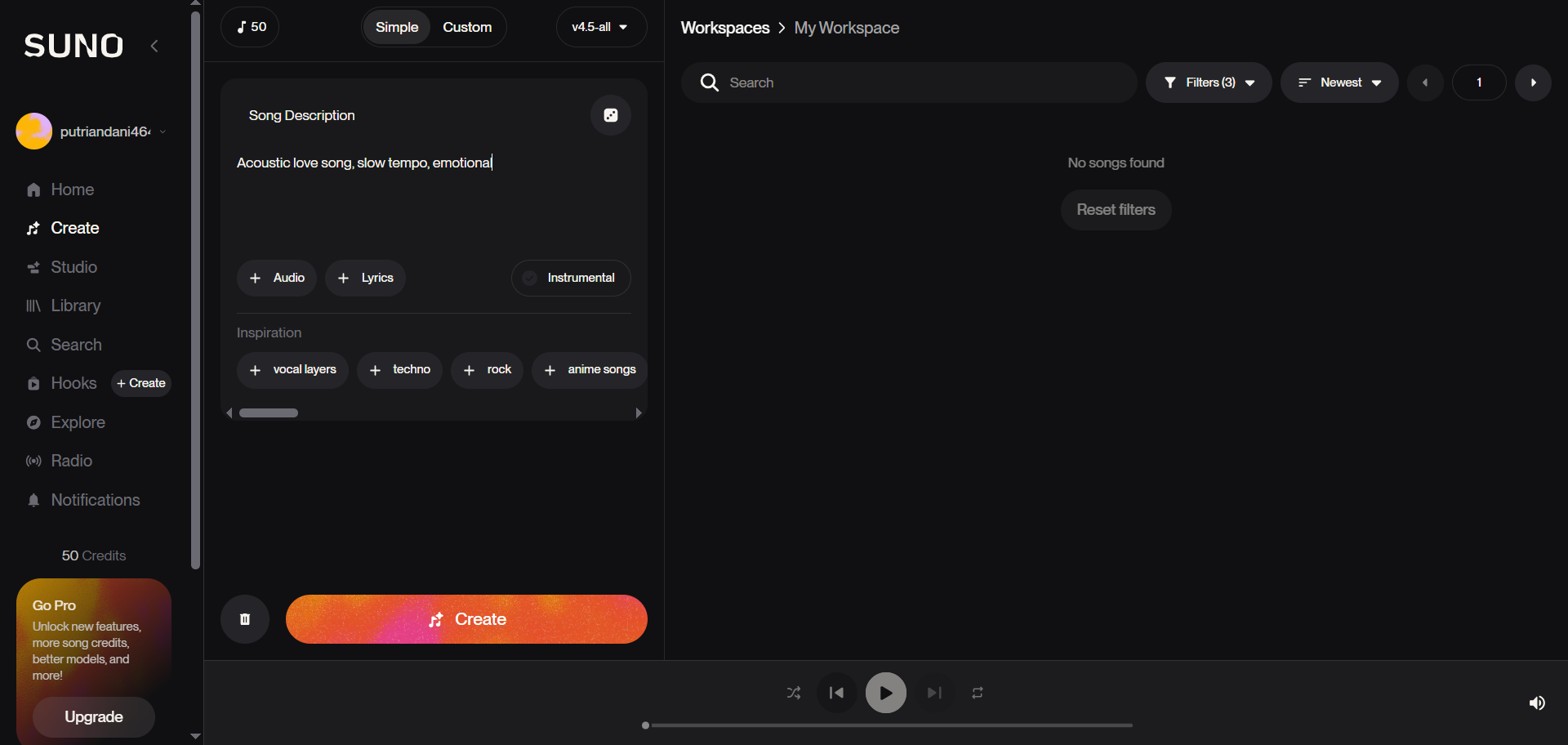Viewport: 1568px width, 745px height.
Task: Open the Newest sort dropdown
Action: point(1339,83)
